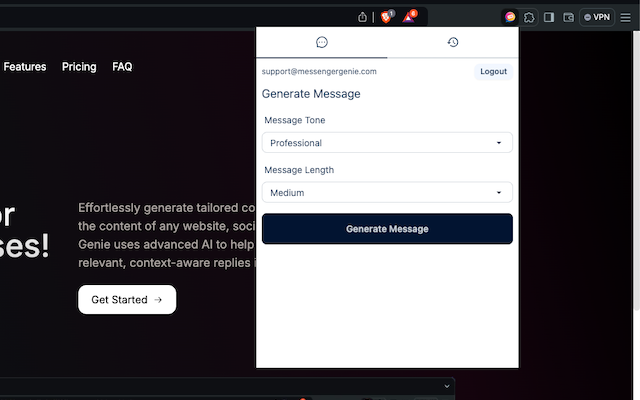Screen dimensions: 640x400
Task: Open the browser hamburger menu
Action: click(x=625, y=18)
